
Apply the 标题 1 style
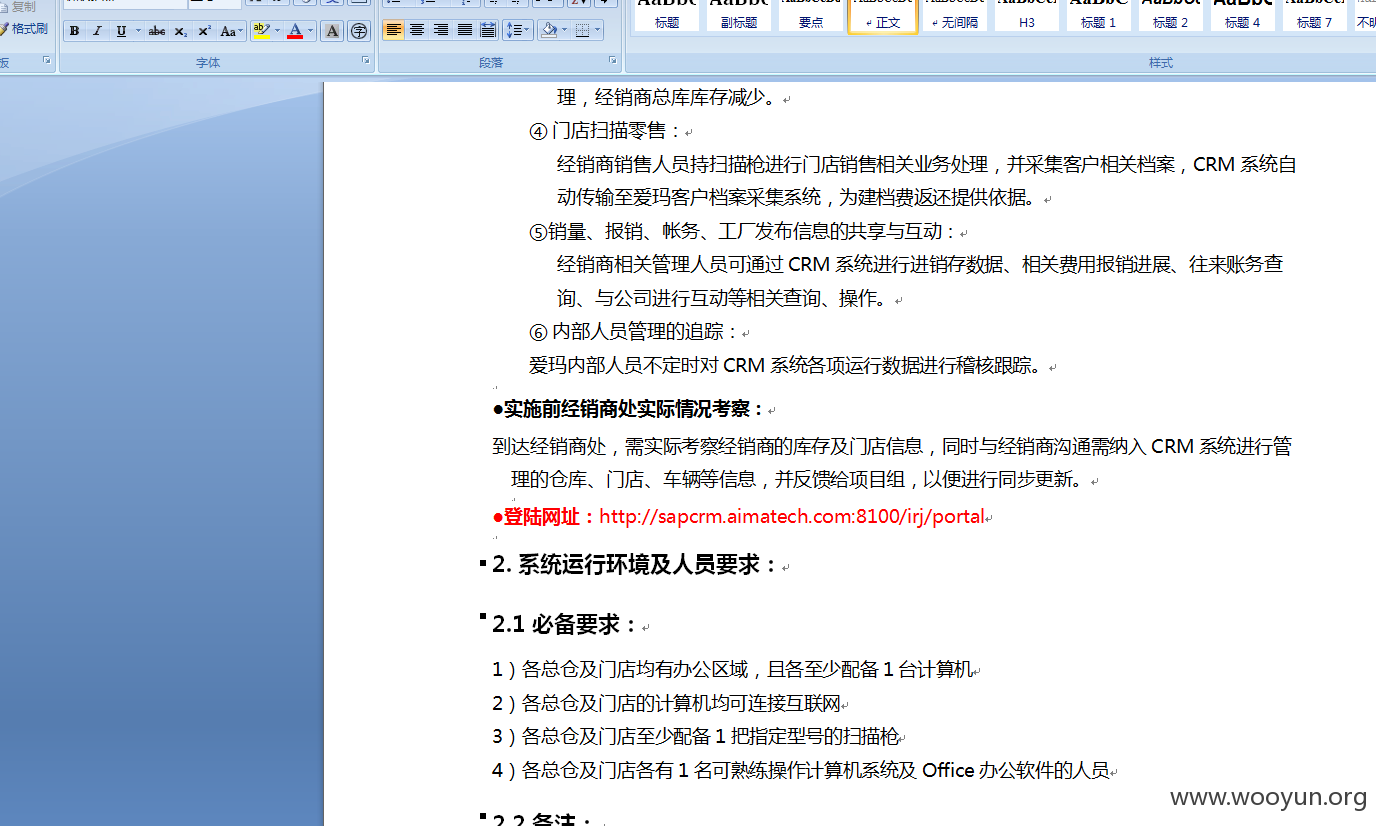pyautogui.click(x=1099, y=15)
